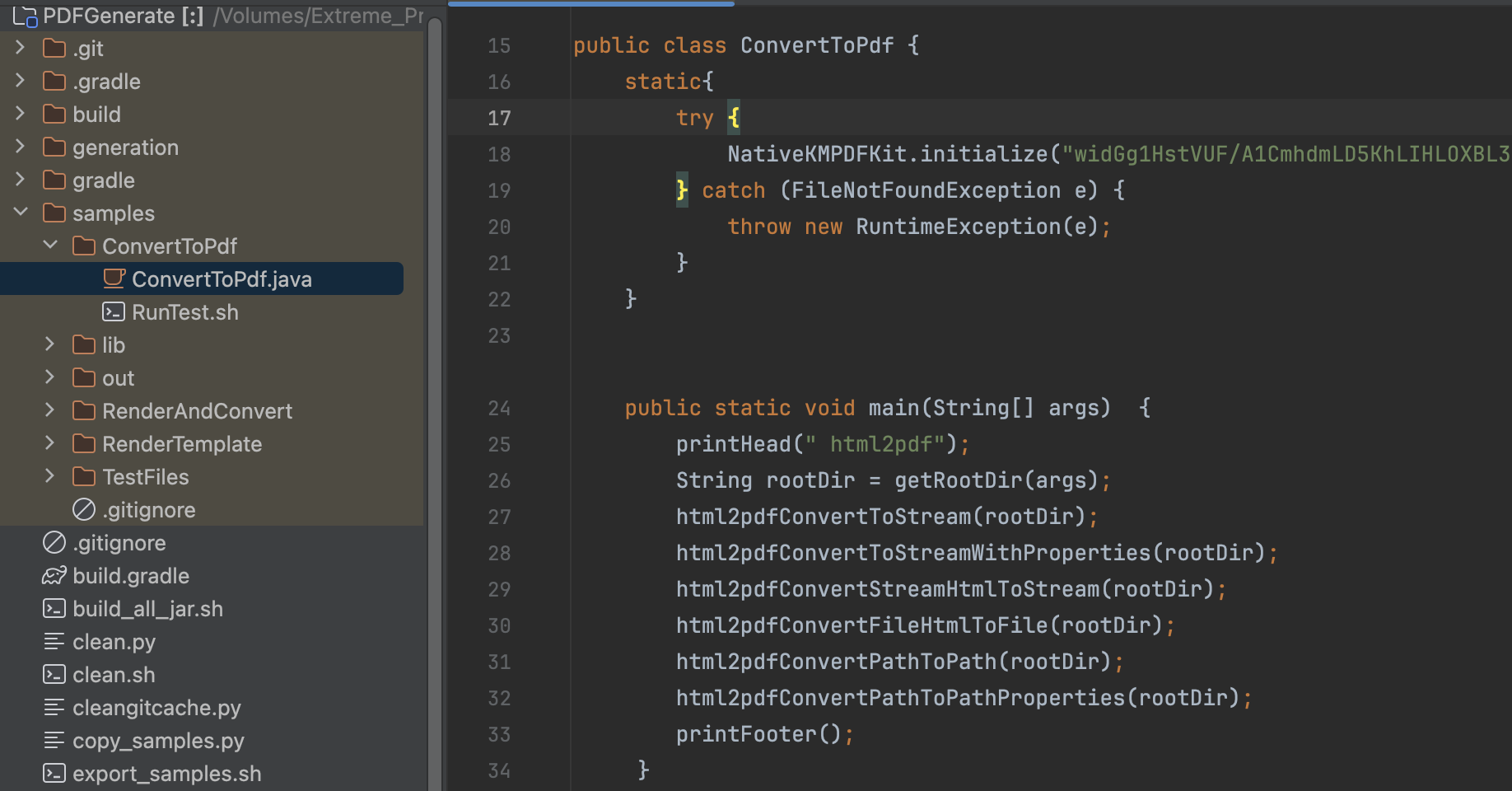1512x791 pixels.
Task: Collapse the ConvertToPdf folder
Action: pos(49,246)
